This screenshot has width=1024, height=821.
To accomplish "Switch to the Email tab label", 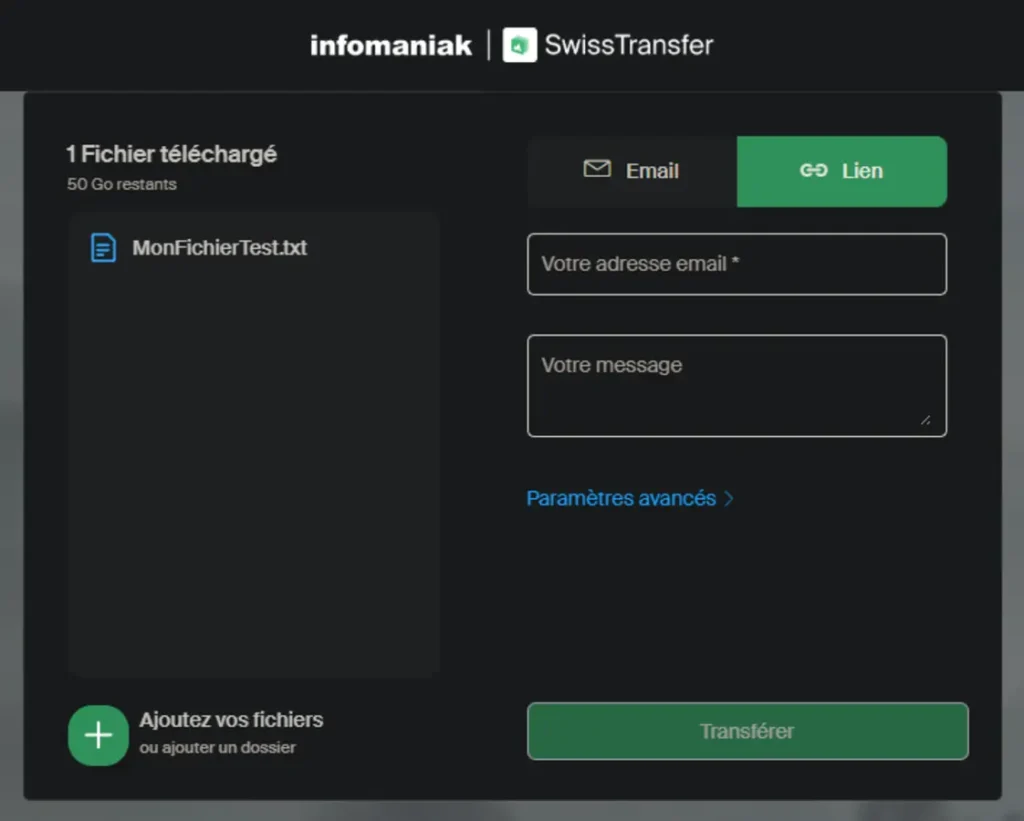I will (x=652, y=171).
